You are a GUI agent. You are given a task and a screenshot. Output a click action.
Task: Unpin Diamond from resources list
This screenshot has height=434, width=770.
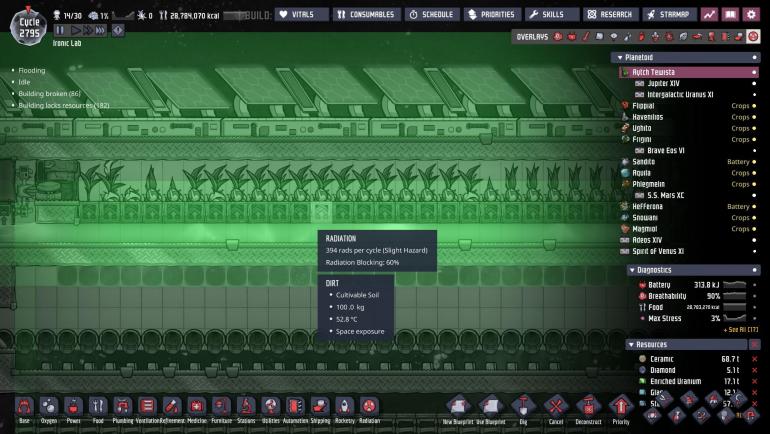click(x=754, y=369)
